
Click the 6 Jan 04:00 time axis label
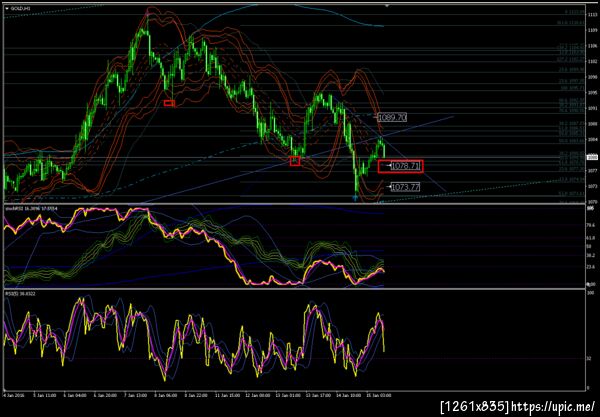click(x=75, y=395)
